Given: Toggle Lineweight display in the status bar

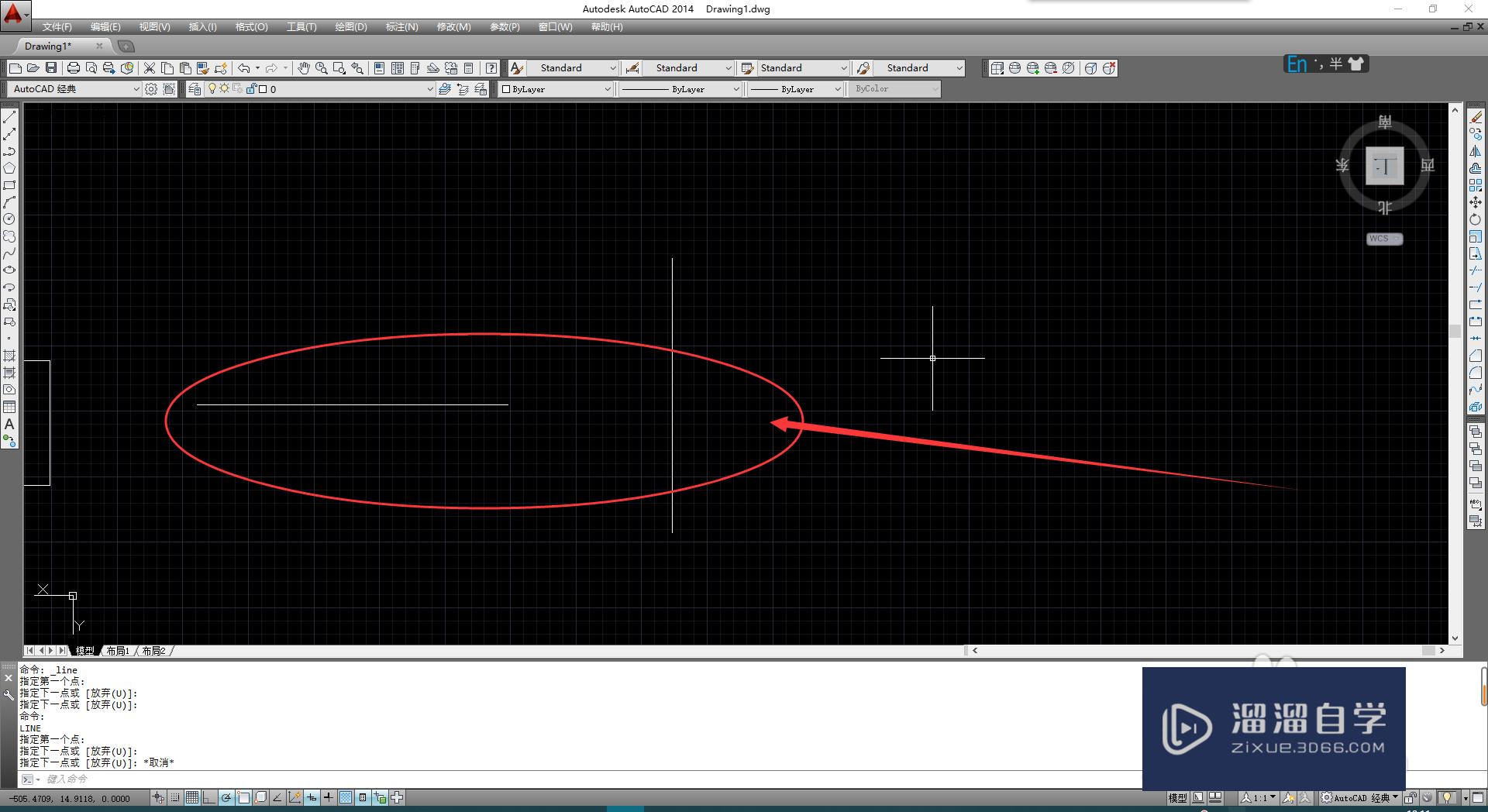Looking at the screenshot, I should coord(329,797).
